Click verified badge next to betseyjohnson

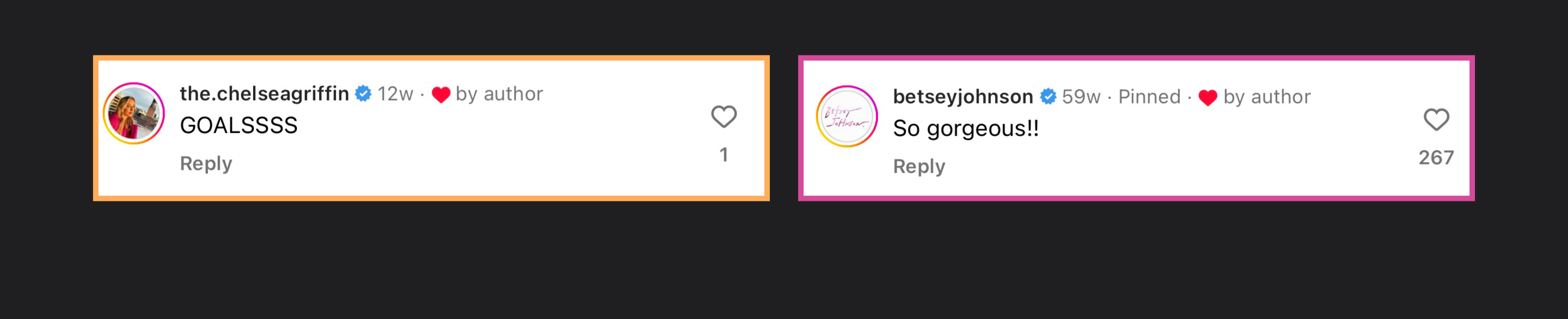click(1048, 97)
